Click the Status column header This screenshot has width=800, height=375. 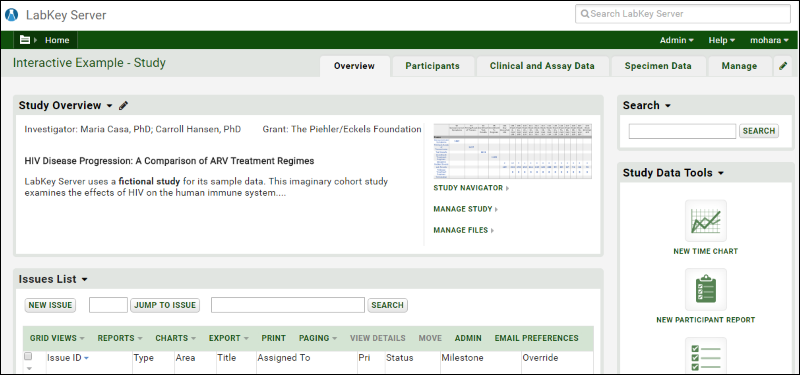[399, 358]
